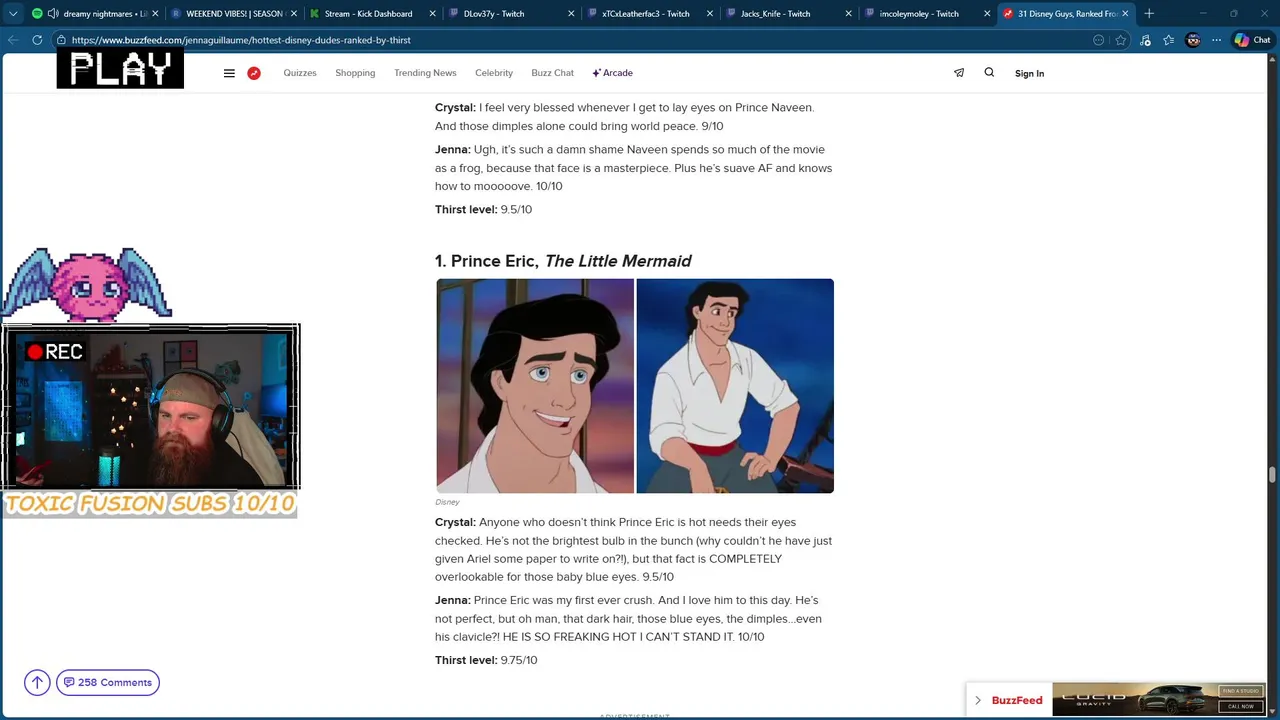
Task: Open a new browser tab
Action: pyautogui.click(x=1149, y=14)
